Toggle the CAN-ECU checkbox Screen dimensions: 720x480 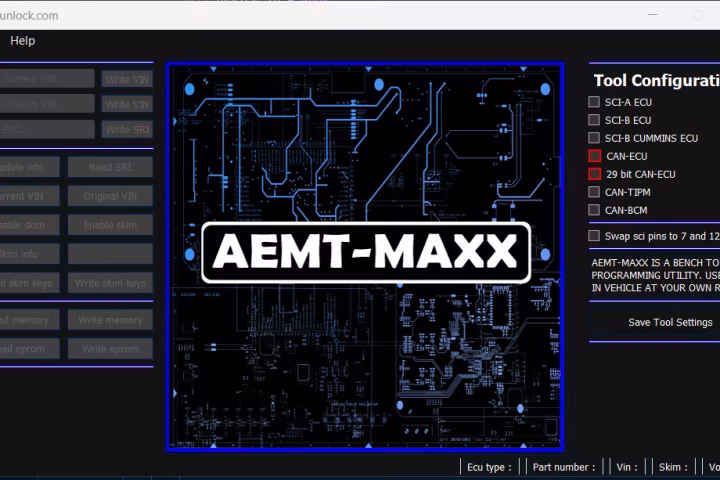tap(594, 156)
